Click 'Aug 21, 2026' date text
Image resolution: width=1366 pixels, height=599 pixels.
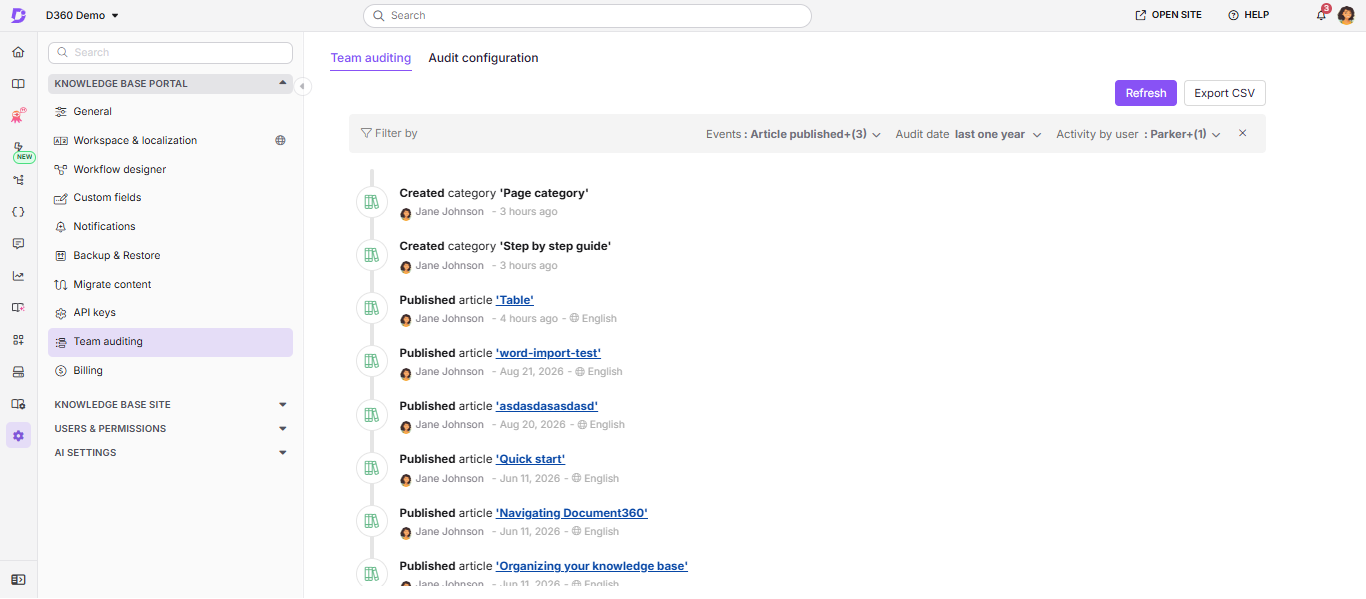click(x=533, y=371)
